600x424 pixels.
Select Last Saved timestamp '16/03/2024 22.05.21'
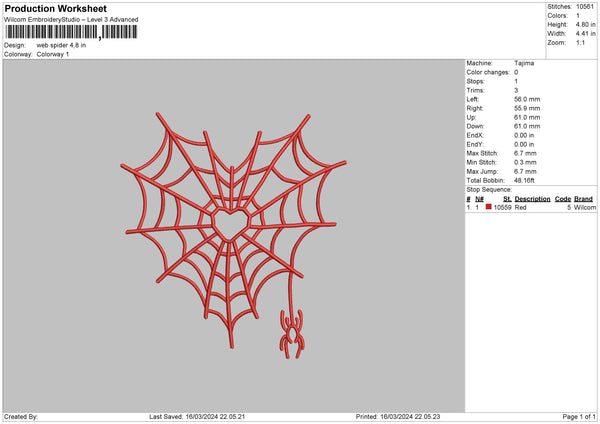tap(215, 417)
